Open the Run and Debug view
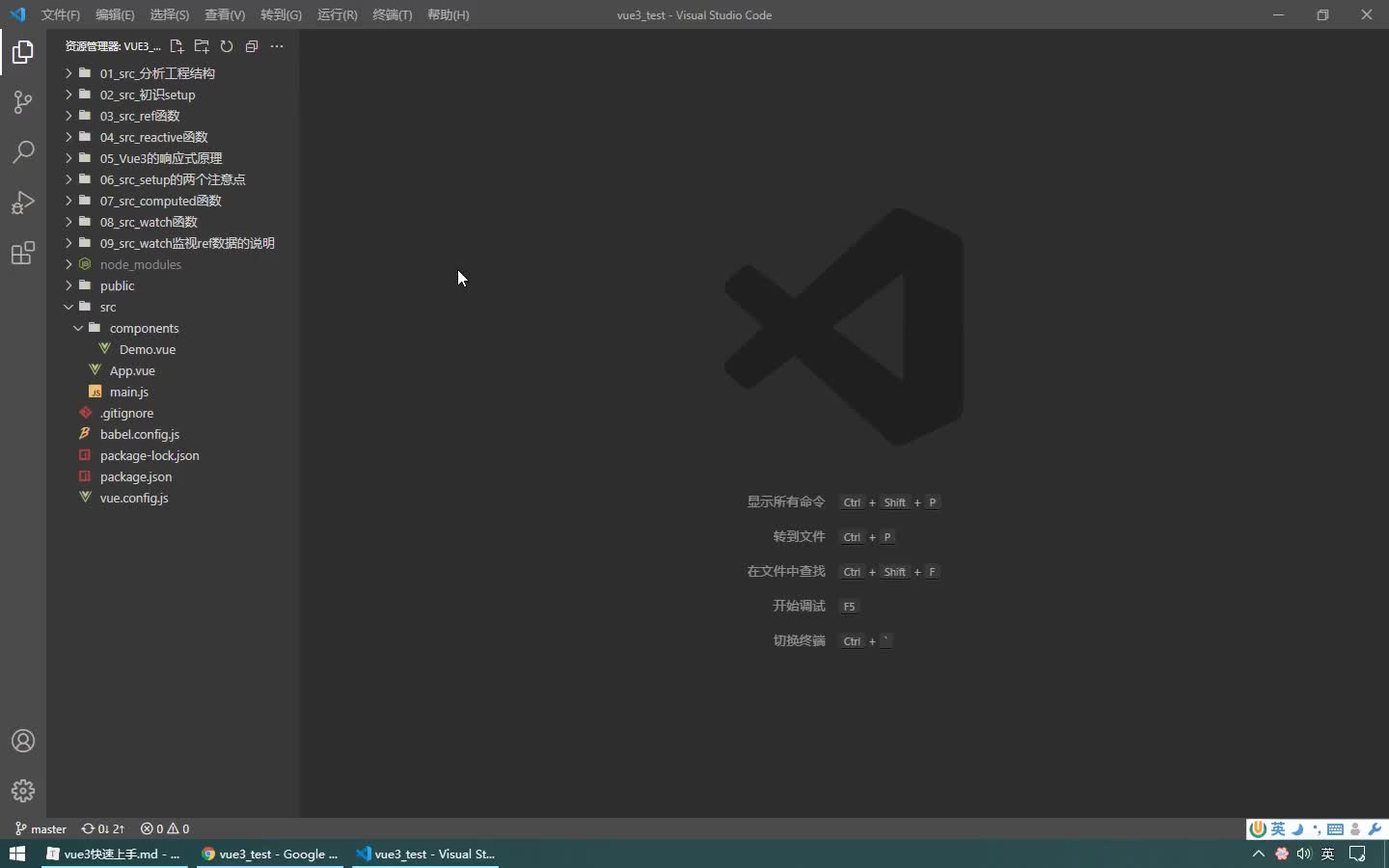 tap(23, 203)
